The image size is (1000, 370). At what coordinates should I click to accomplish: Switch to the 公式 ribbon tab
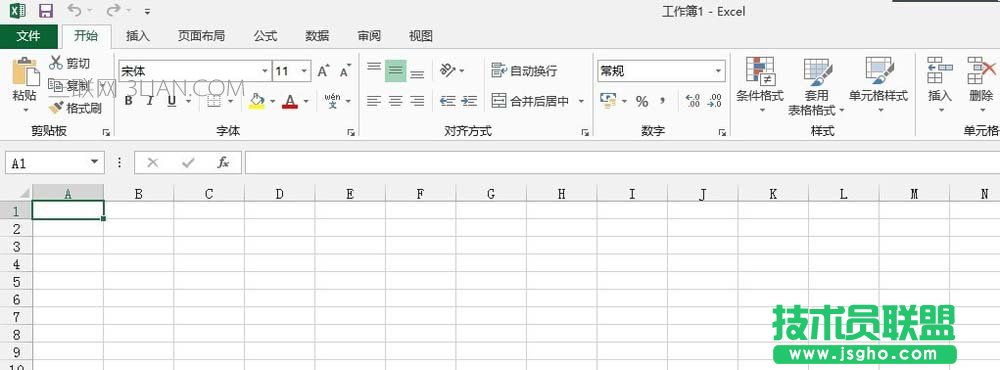pos(265,36)
